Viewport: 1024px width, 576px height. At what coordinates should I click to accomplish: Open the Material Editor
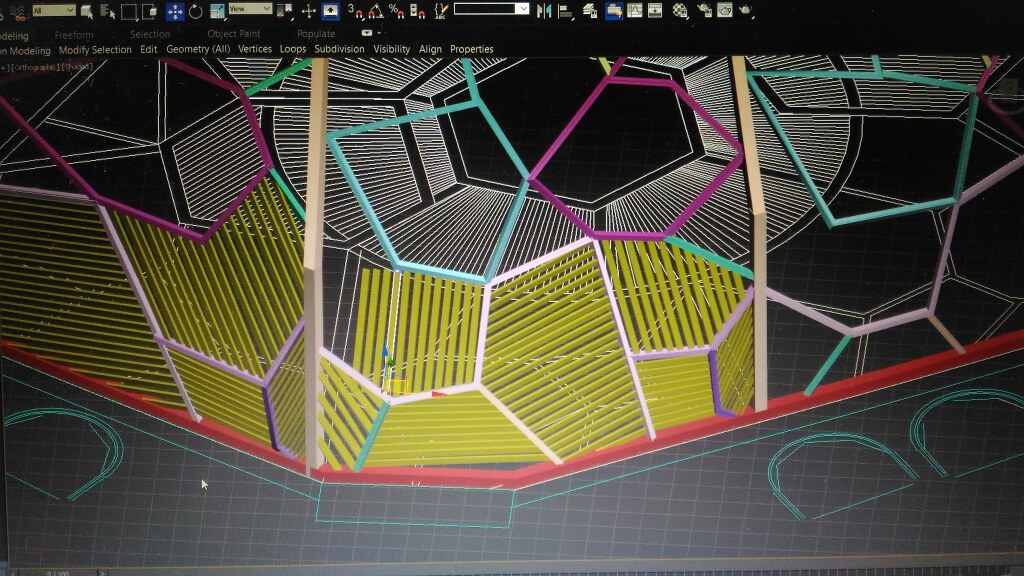(x=681, y=10)
